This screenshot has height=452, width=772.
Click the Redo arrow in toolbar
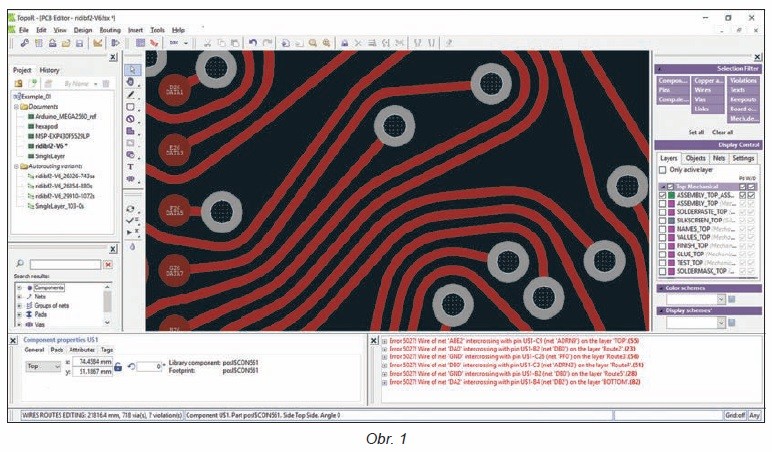click(267, 43)
